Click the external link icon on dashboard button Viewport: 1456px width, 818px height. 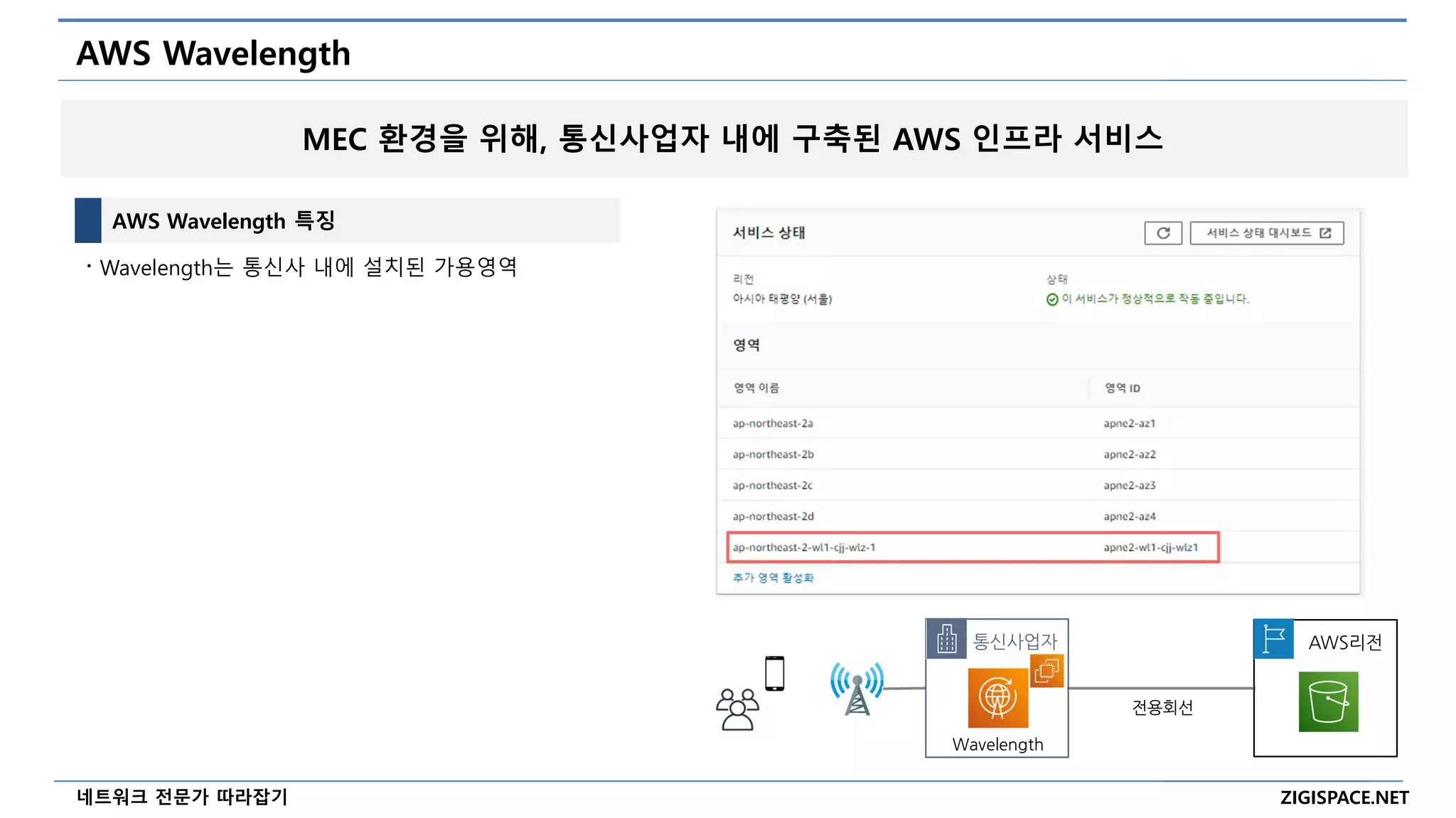pos(1325,233)
